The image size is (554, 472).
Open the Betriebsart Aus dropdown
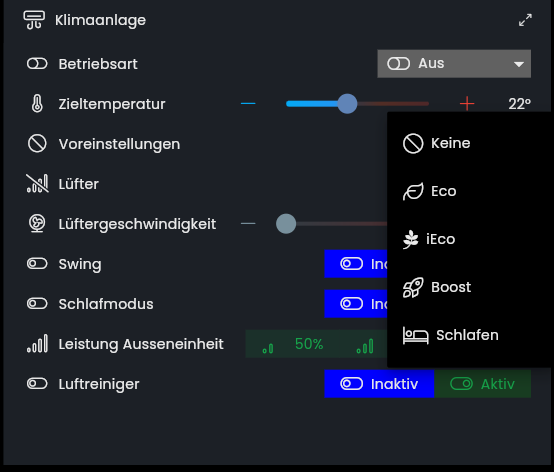(454, 64)
